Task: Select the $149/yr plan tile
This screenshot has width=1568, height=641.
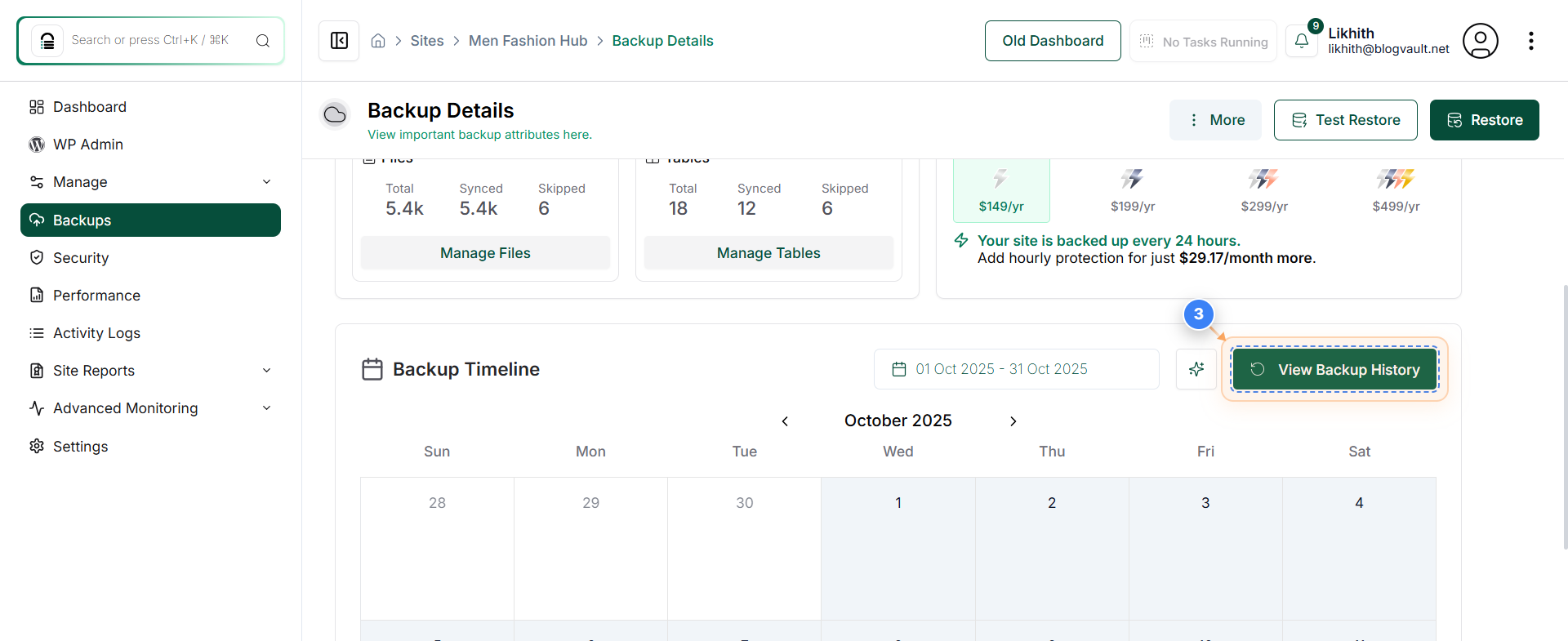Action: 1001,191
